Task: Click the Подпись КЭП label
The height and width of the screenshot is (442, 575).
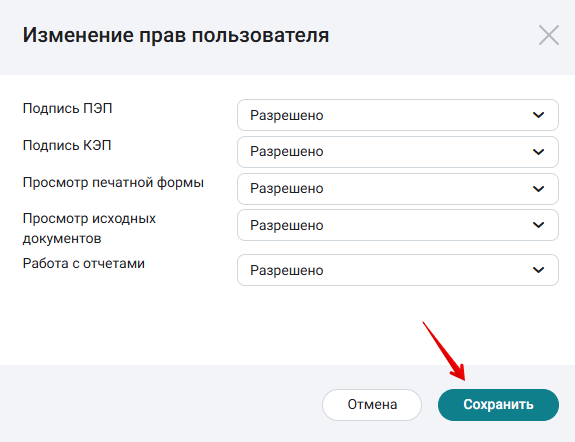Action: 67,146
